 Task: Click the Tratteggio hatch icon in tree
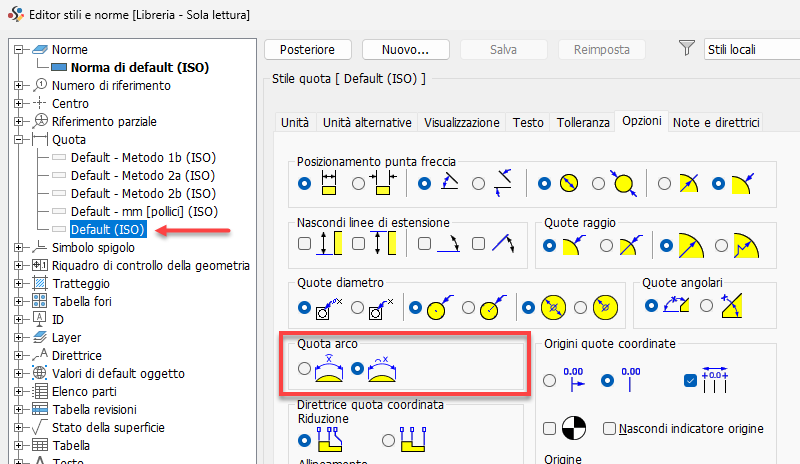point(40,283)
